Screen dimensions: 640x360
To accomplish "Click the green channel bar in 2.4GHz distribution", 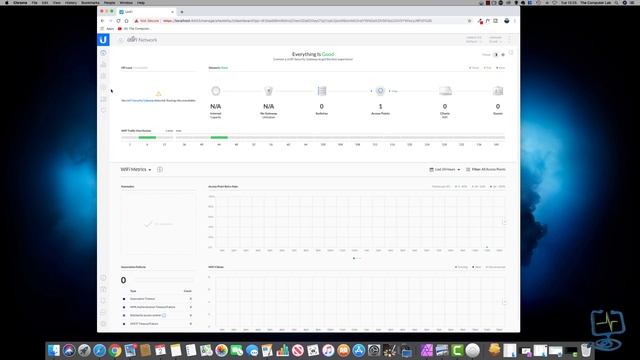I will point(147,138).
